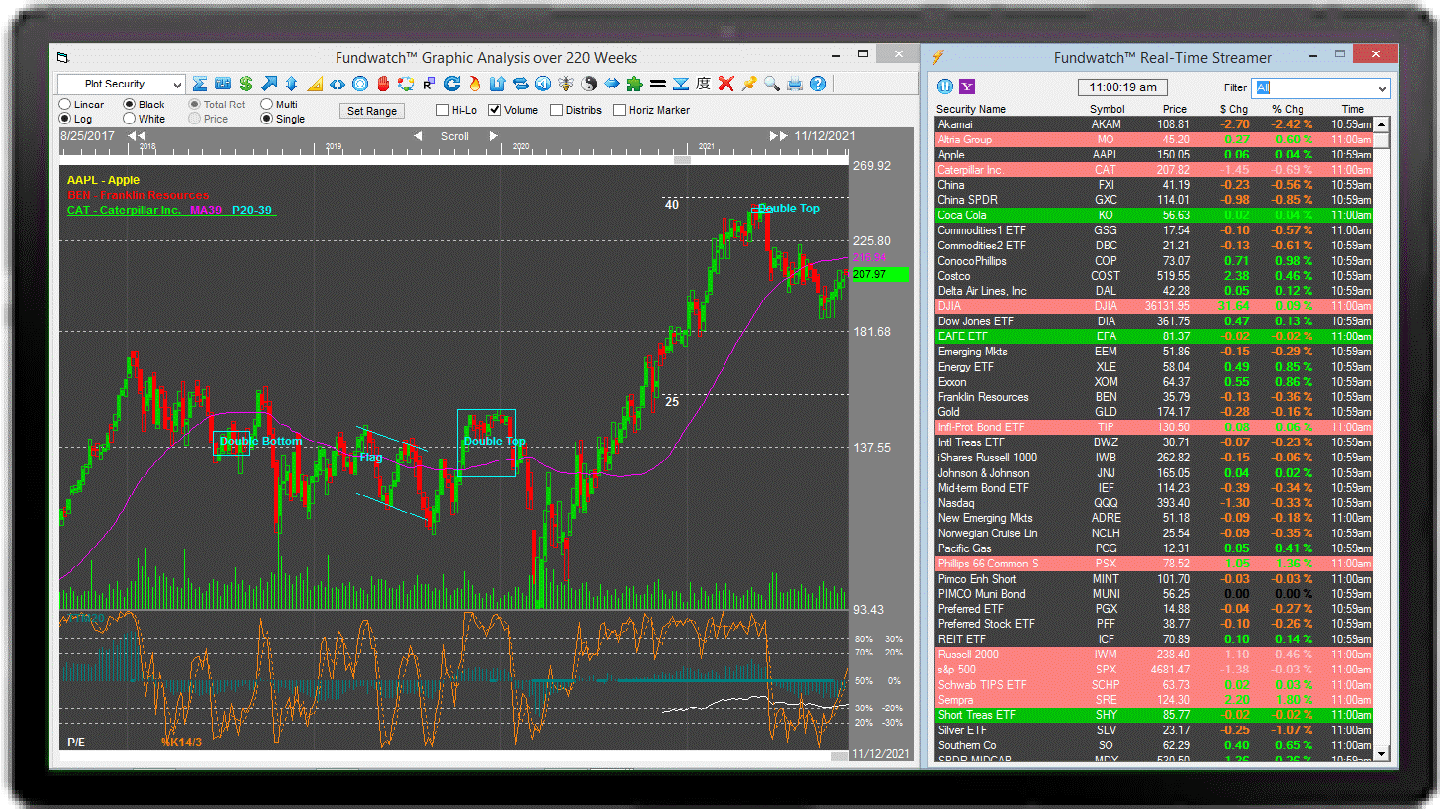The image size is (1440, 809).
Task: Click the blue swap arrows icon
Action: (x=520, y=84)
